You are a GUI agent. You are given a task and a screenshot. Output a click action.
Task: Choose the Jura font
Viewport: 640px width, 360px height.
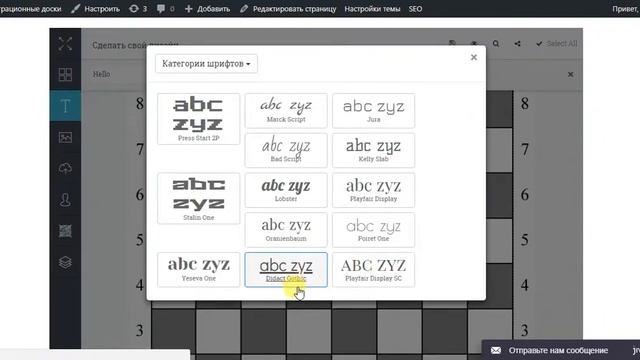pos(373,111)
